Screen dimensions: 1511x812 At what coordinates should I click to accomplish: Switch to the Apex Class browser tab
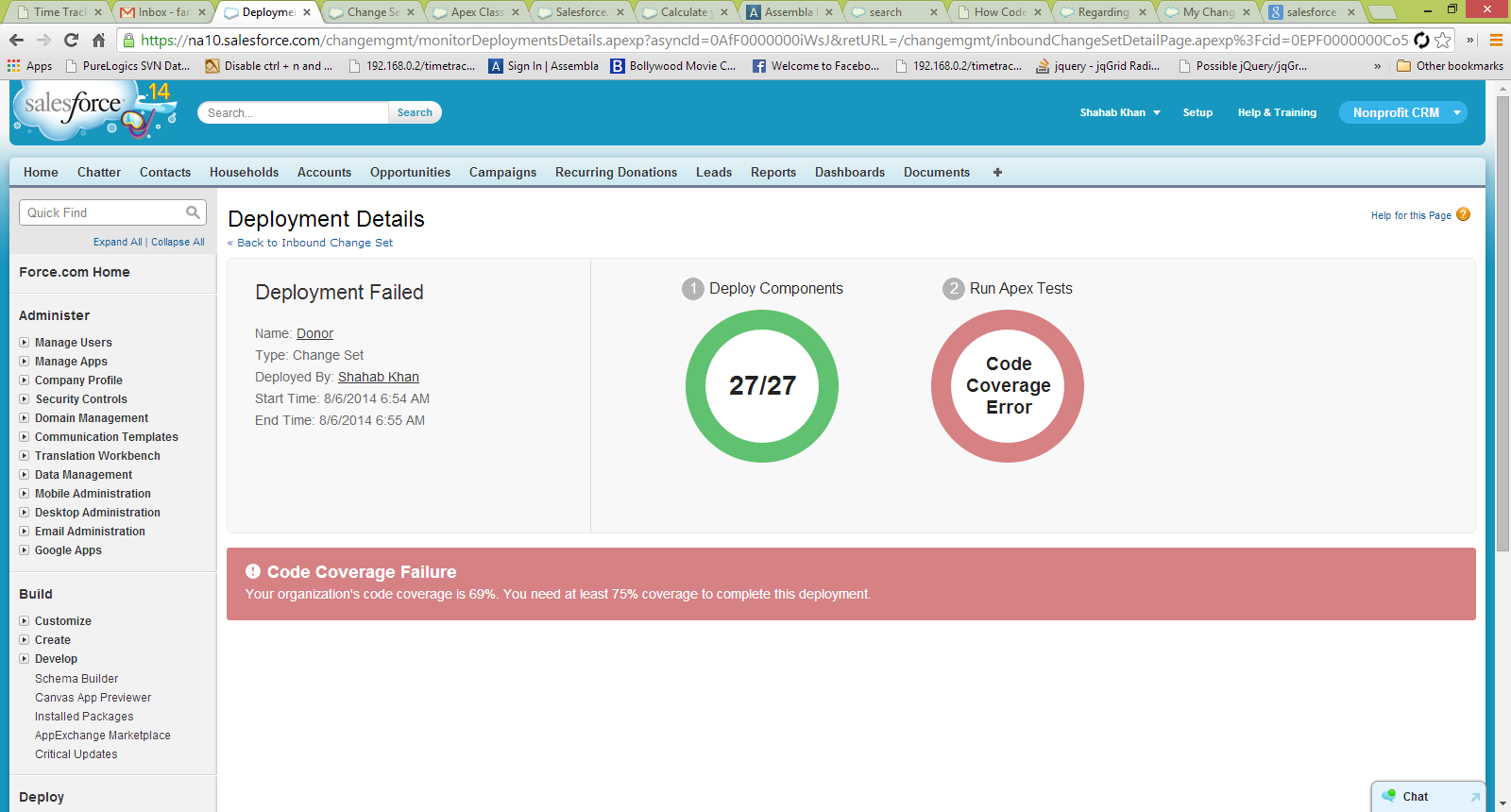pyautogui.click(x=477, y=12)
